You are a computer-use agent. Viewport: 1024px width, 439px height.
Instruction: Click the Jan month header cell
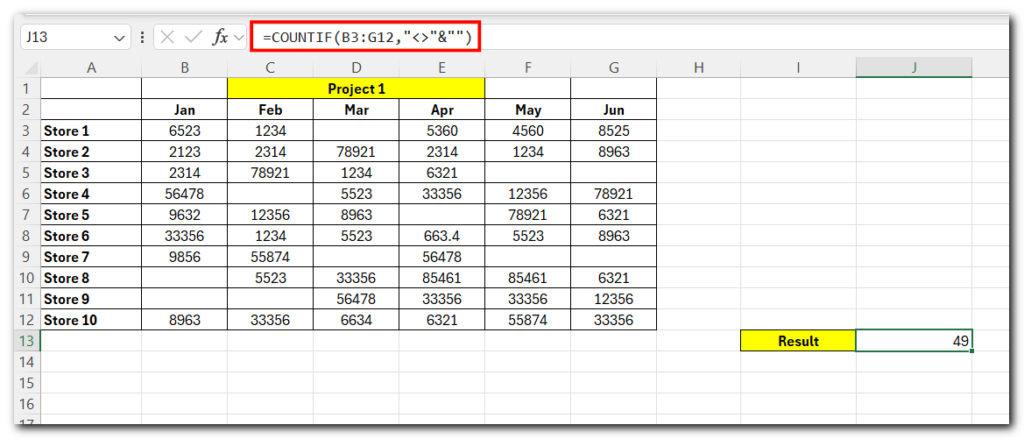pyautogui.click(x=185, y=110)
